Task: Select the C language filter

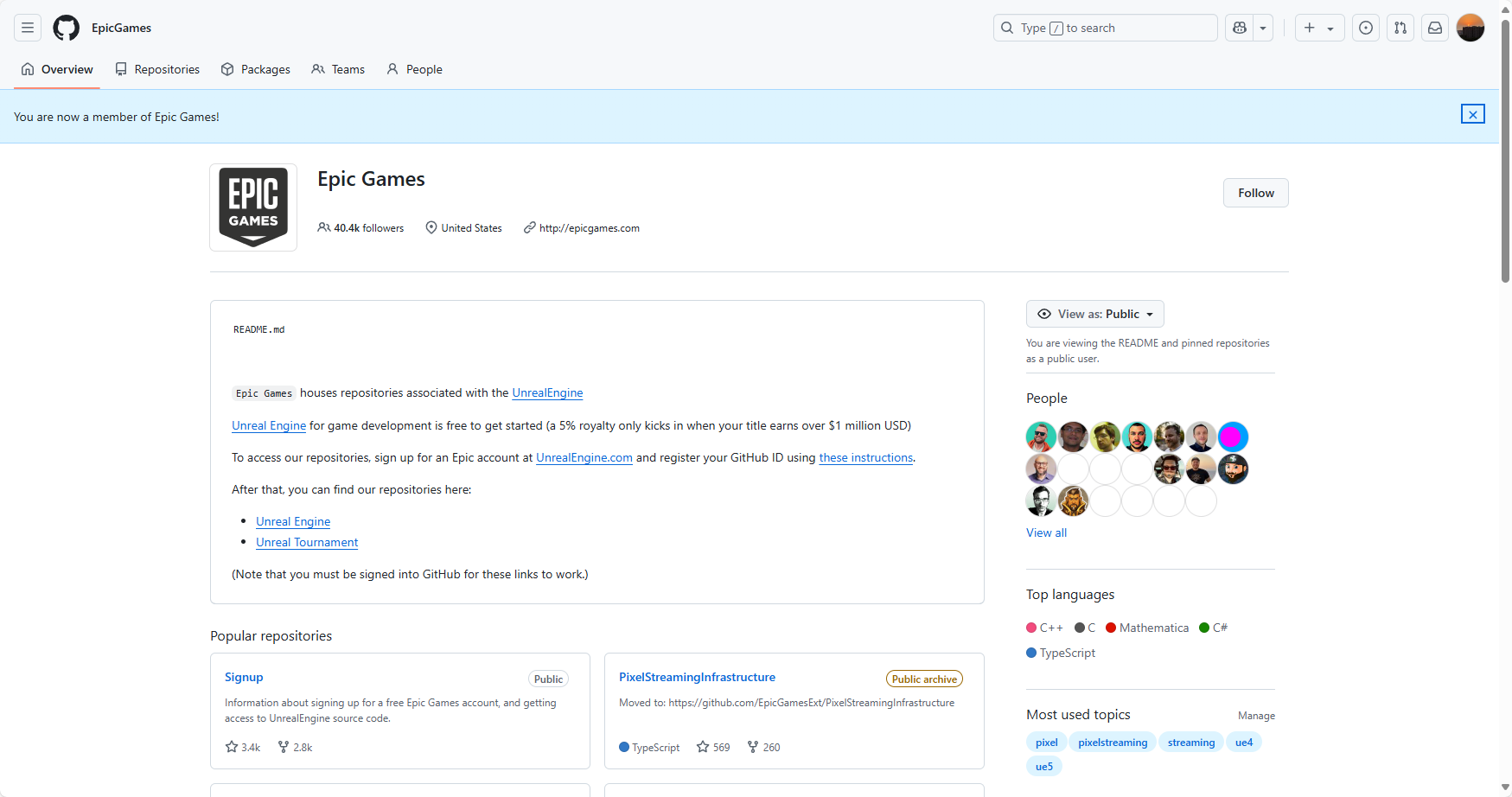Action: [1085, 628]
